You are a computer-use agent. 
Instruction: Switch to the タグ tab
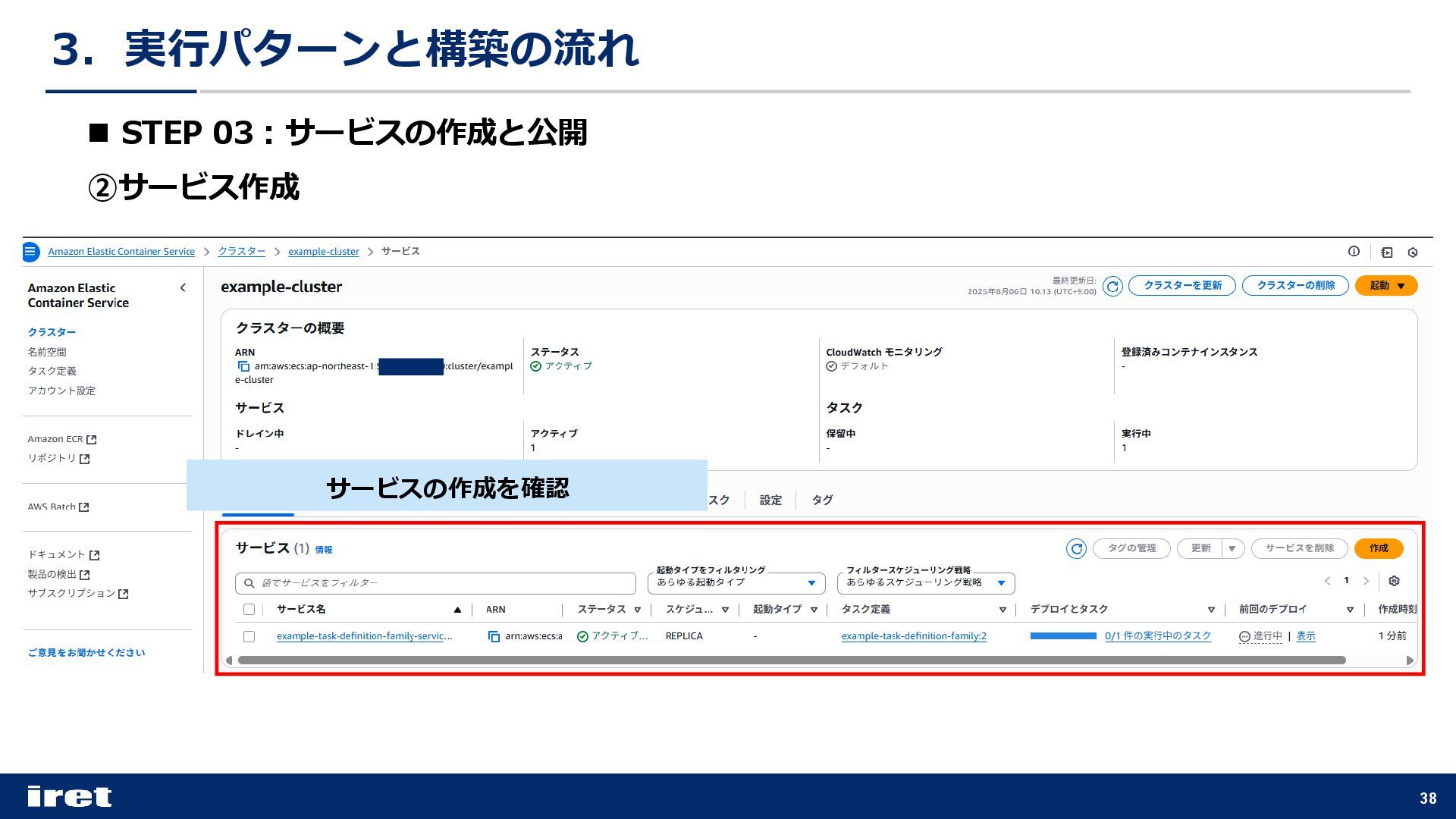point(822,500)
